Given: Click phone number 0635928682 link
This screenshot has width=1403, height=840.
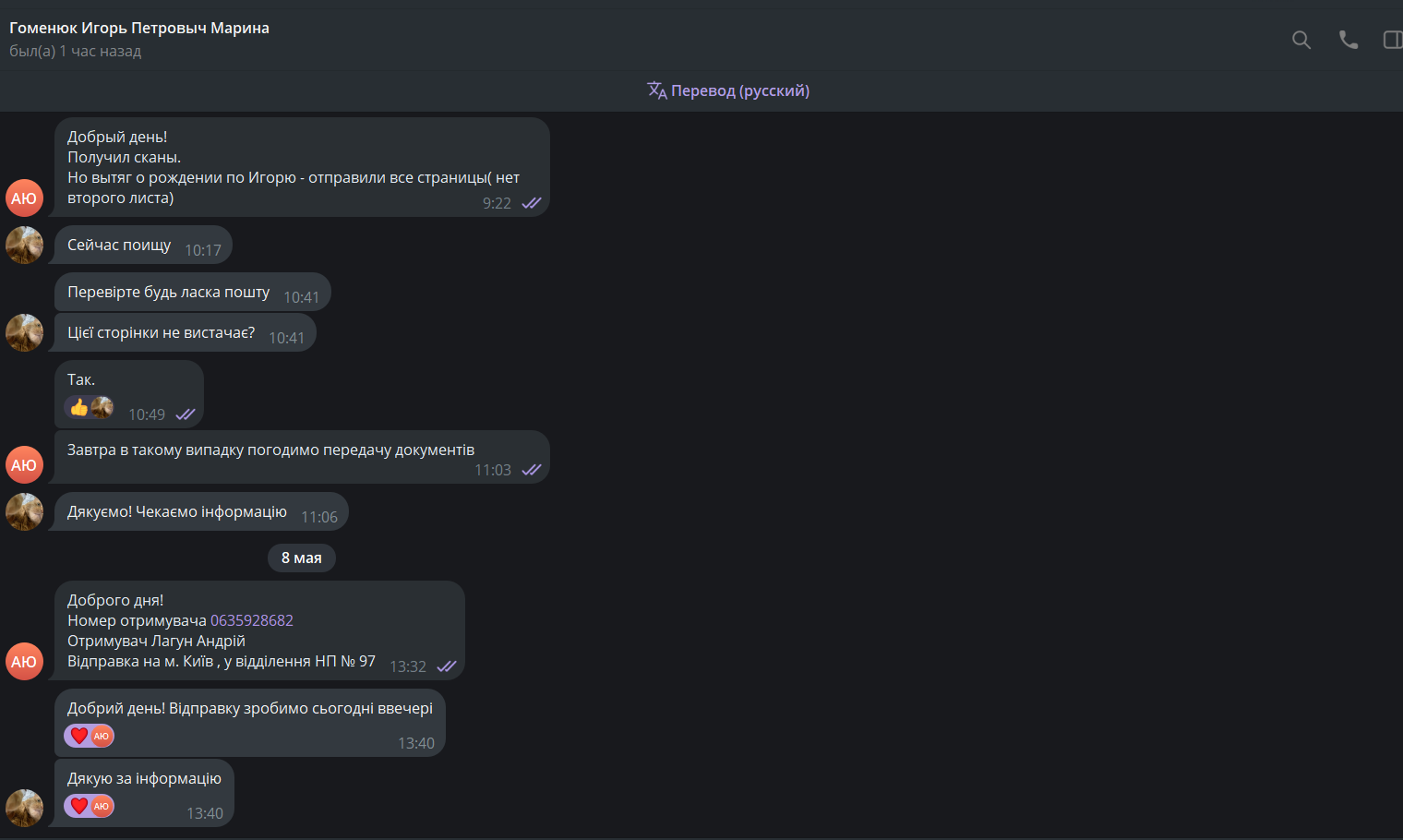Looking at the screenshot, I should click(x=252, y=620).
